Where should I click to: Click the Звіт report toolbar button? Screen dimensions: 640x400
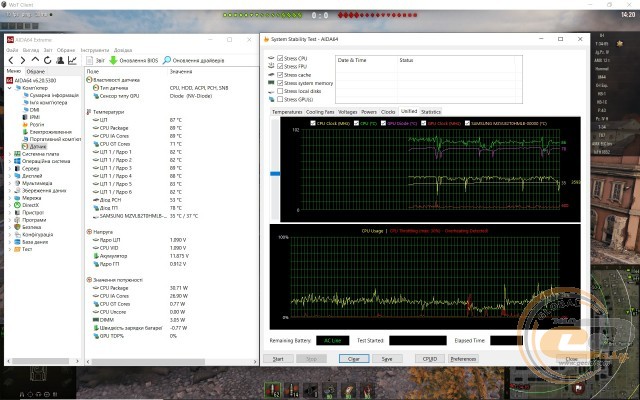96,60
